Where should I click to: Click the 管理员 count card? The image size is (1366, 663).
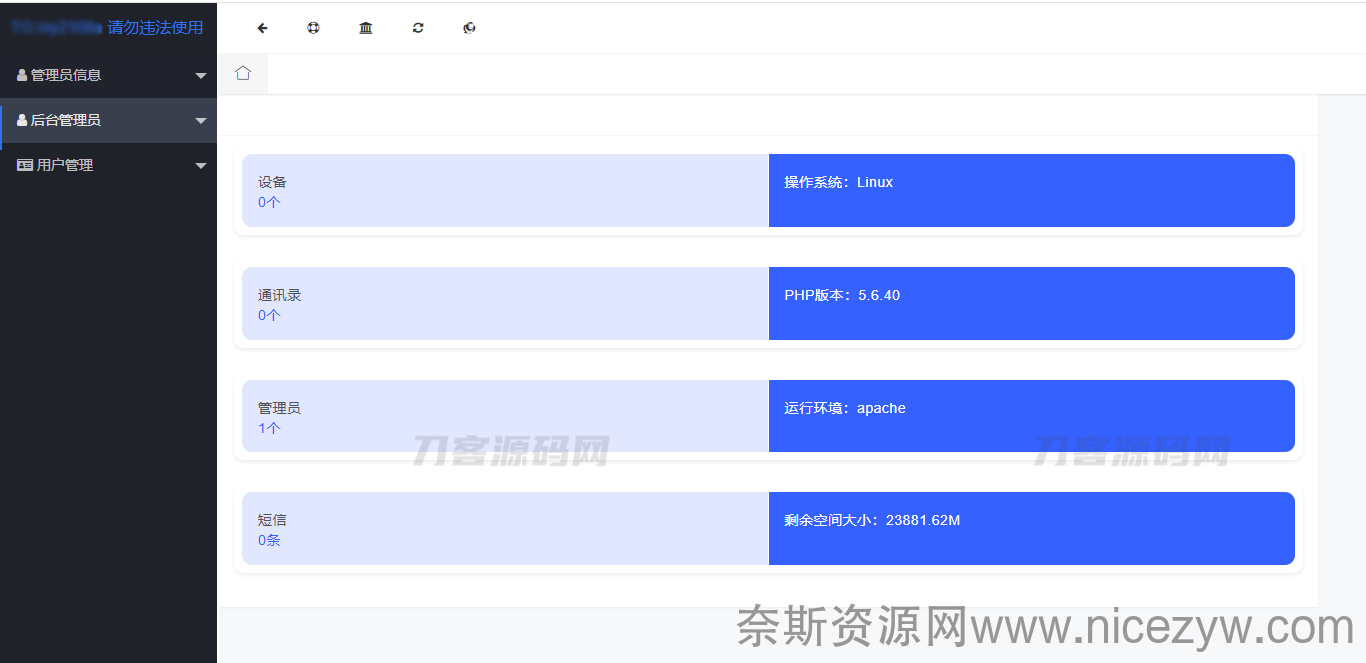[x=505, y=417]
